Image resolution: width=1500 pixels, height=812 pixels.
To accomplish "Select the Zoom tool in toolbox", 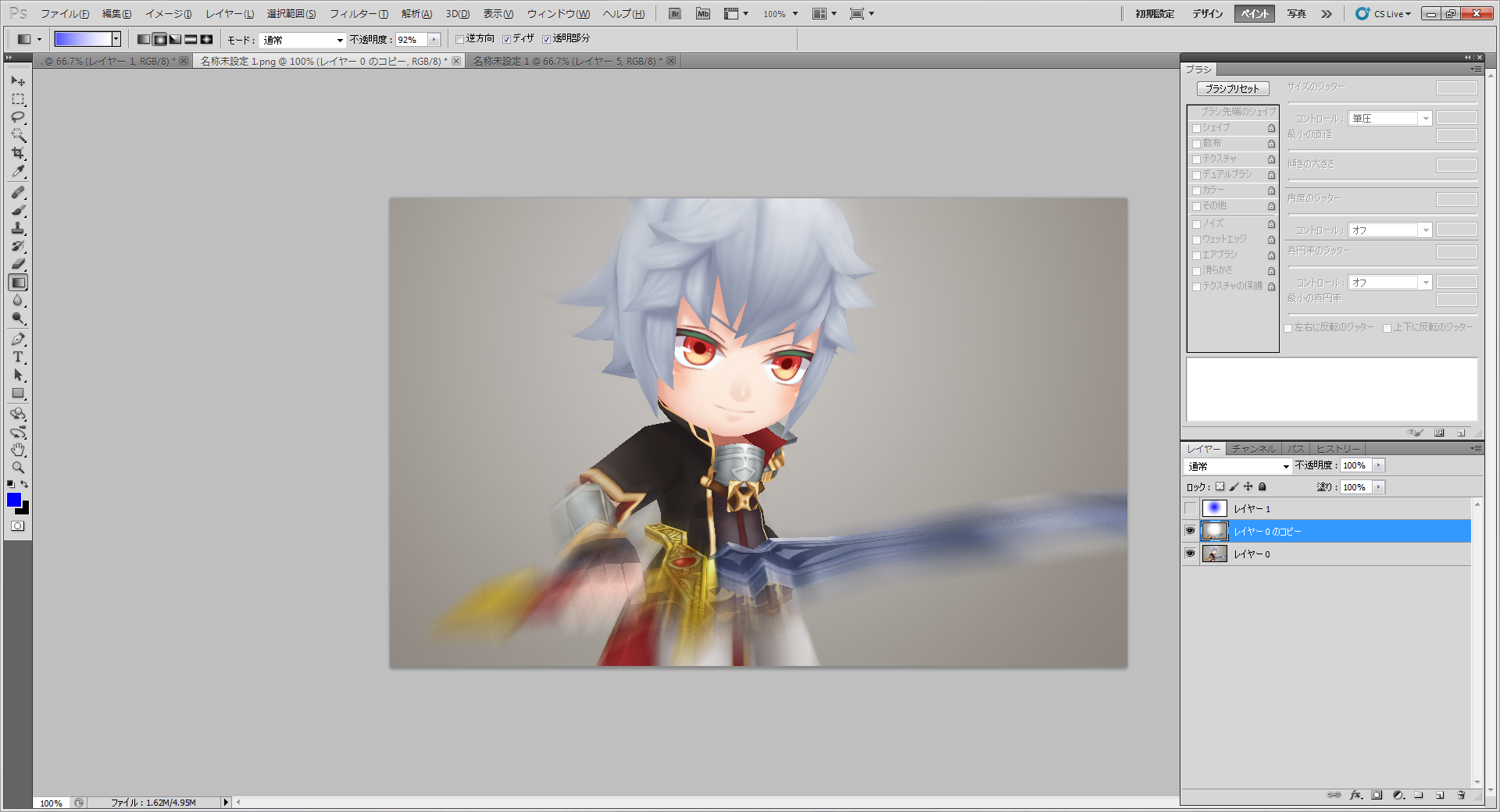I will click(18, 468).
